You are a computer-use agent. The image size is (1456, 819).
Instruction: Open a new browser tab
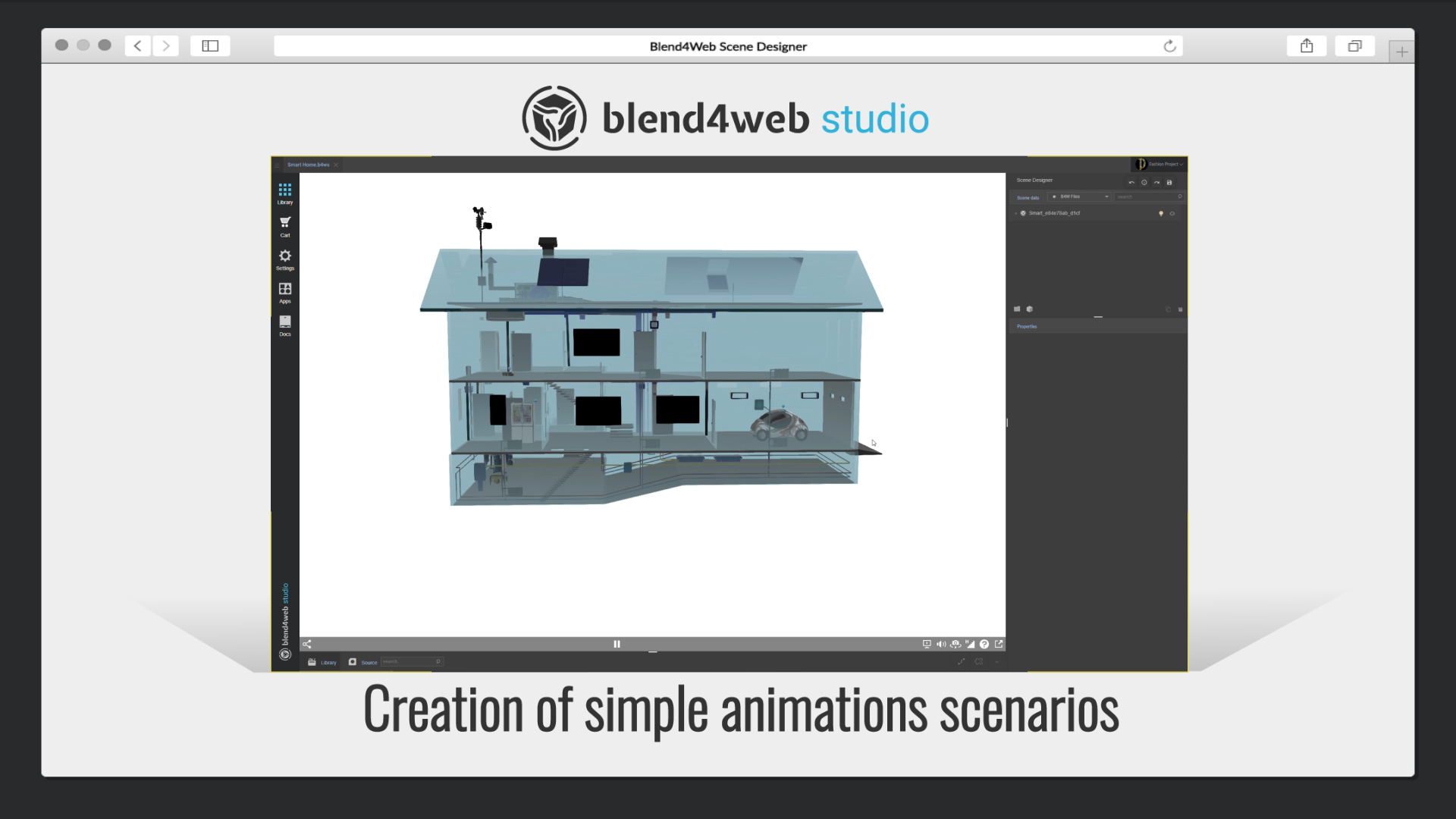pyautogui.click(x=1401, y=52)
